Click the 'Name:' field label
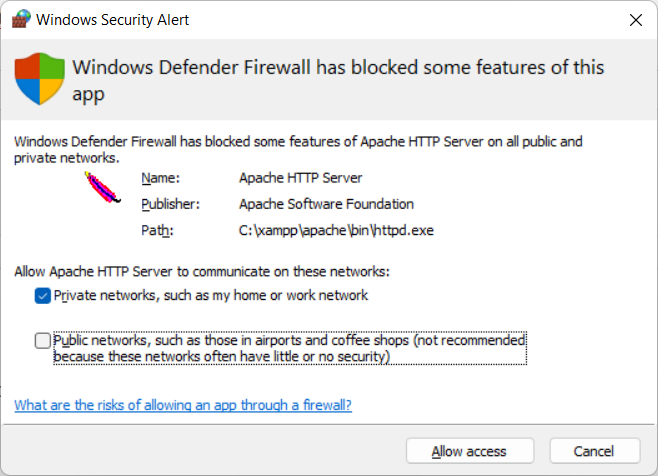The image size is (658, 476). (x=160, y=178)
